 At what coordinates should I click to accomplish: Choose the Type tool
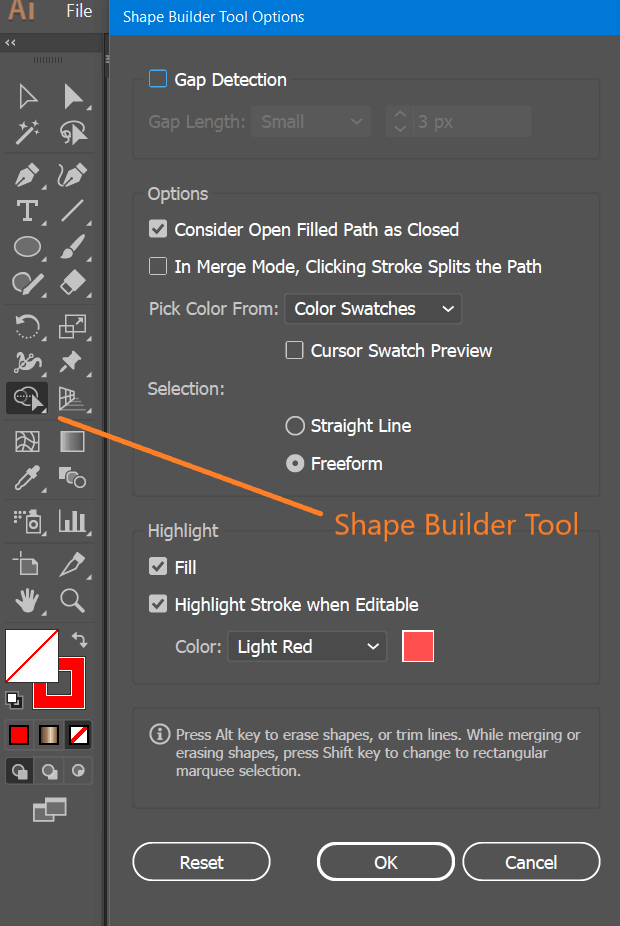point(27,211)
